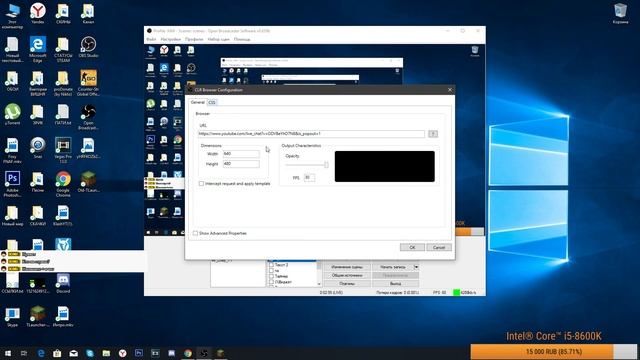640x360 pixels.
Task: Open the Yandex browser desktop icon
Action: coord(38,13)
